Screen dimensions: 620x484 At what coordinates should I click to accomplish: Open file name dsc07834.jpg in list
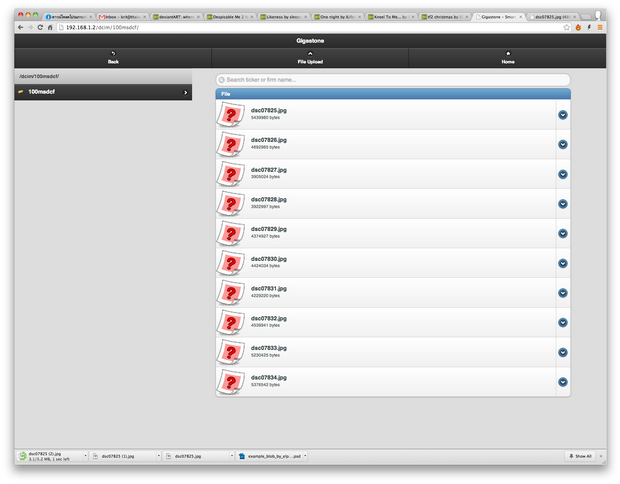(269, 378)
